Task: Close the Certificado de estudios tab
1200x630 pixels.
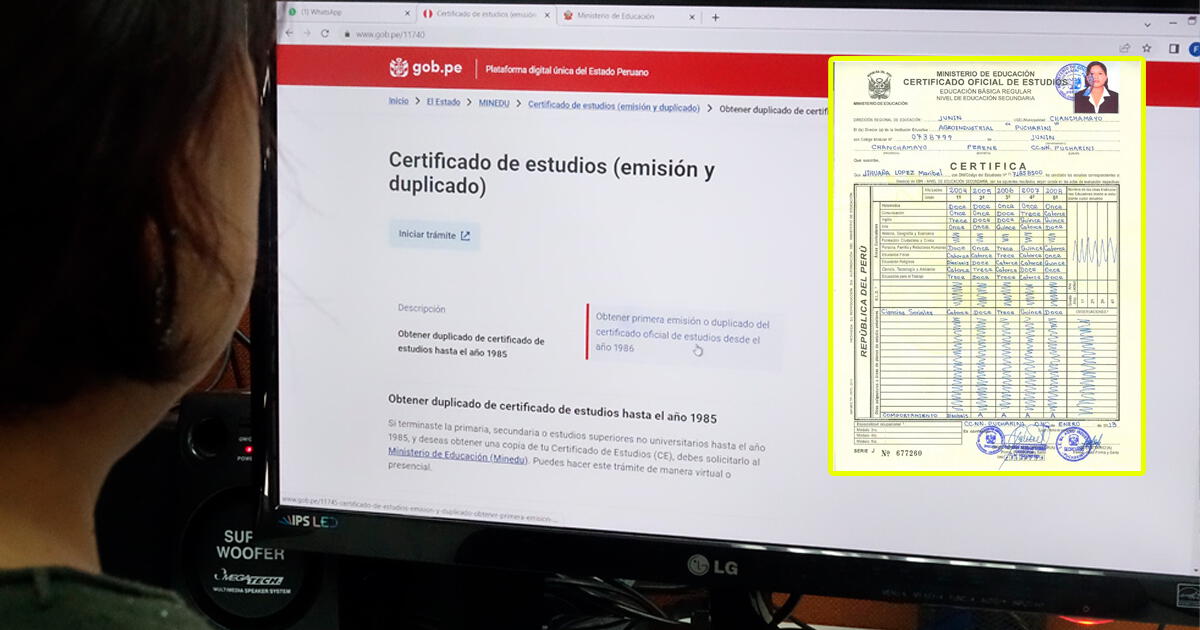Action: pos(546,15)
